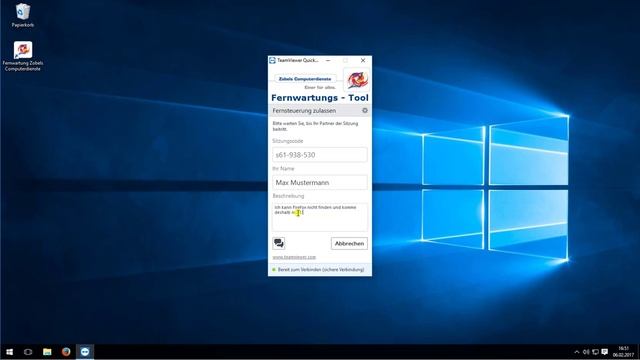Launch Firefox from the taskbar
This screenshot has width=640, height=360.
click(66, 352)
